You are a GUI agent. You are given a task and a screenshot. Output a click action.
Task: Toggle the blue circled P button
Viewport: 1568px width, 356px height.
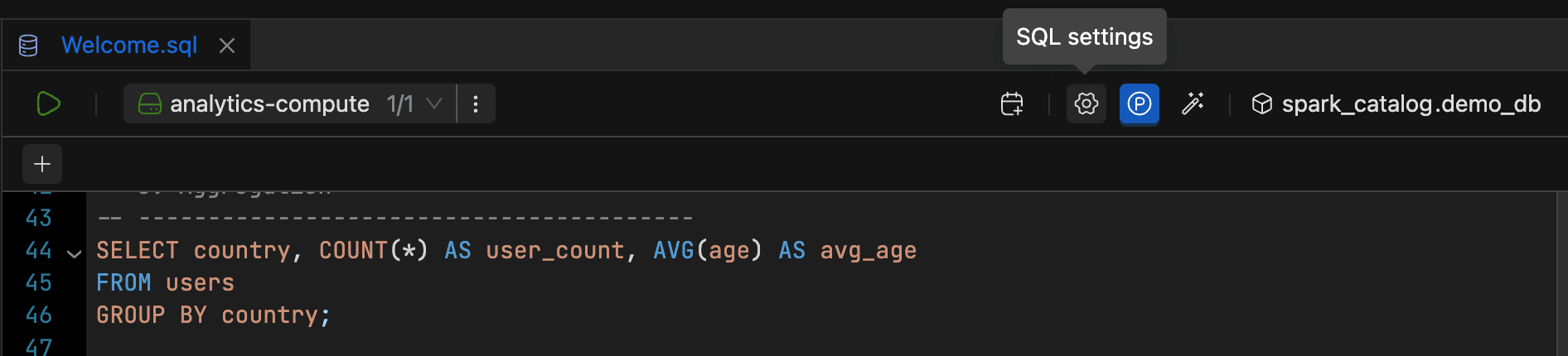pos(1139,104)
